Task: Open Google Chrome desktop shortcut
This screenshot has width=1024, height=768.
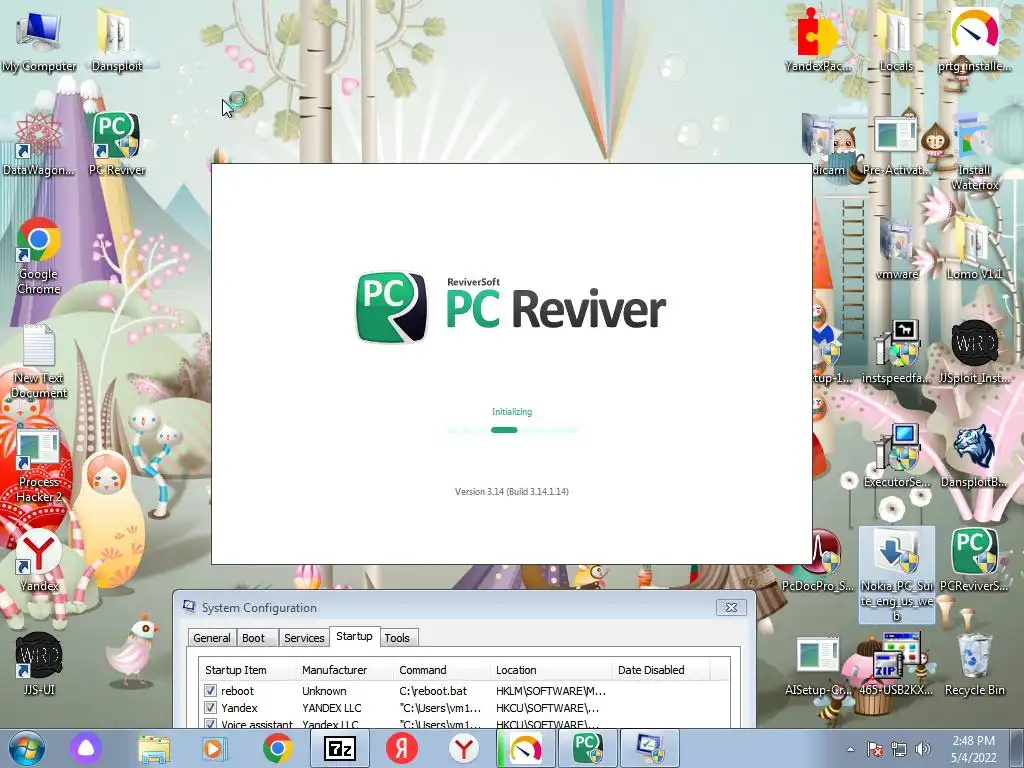Action: [39, 256]
